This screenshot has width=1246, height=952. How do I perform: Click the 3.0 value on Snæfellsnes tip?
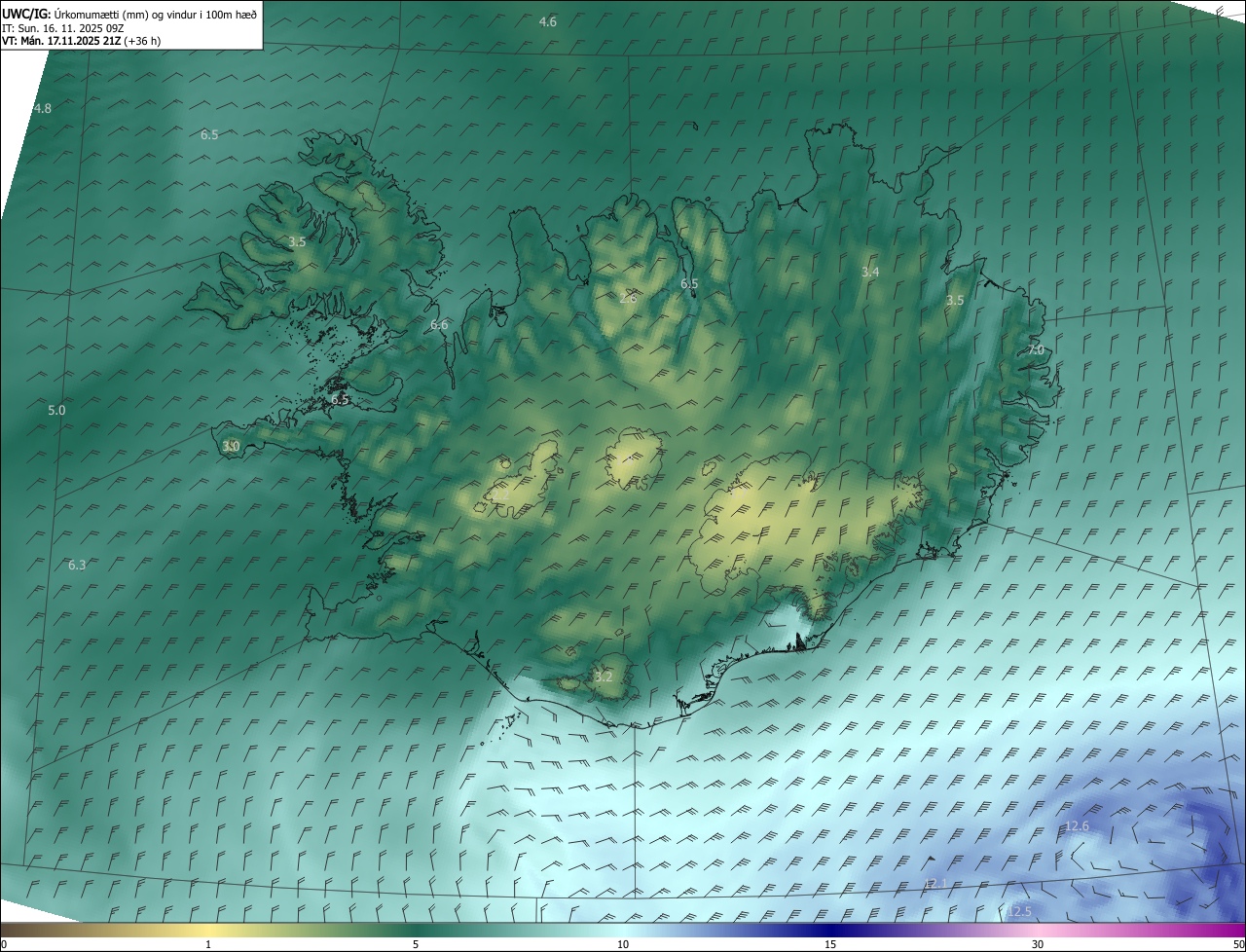coord(231,446)
